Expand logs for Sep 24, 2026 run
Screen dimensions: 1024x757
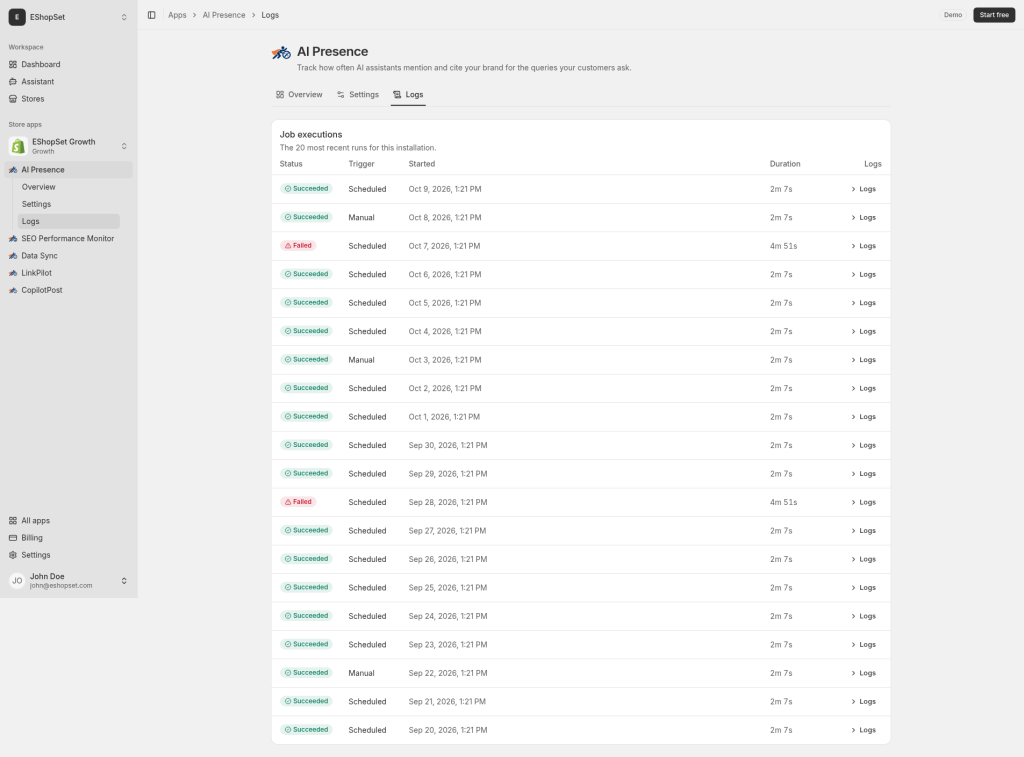[863, 616]
